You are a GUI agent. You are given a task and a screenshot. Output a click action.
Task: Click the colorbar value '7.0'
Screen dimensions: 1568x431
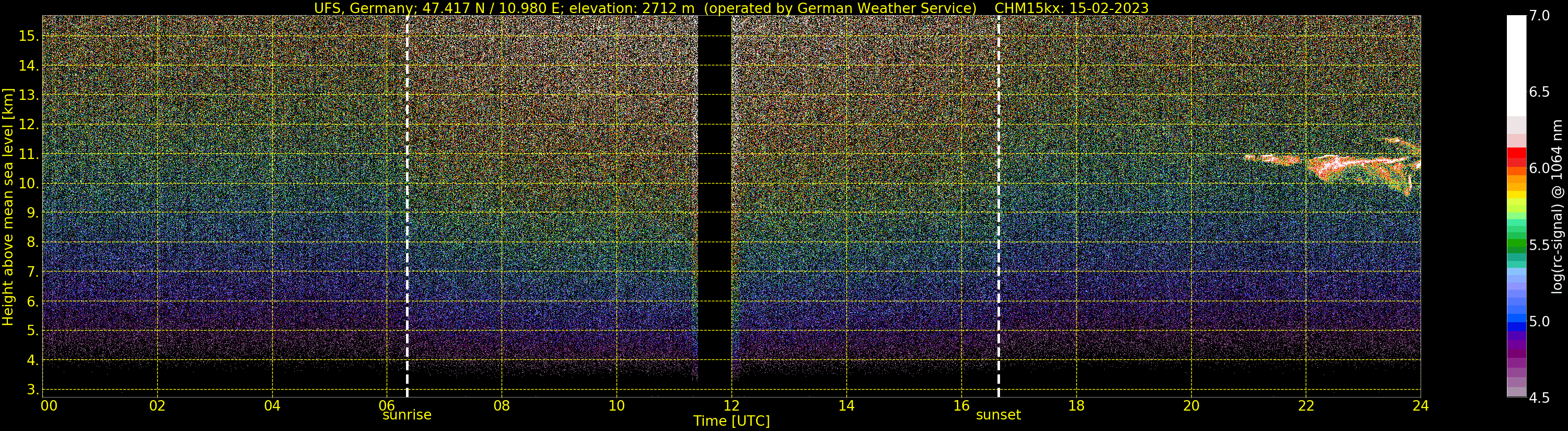[x=1539, y=15]
